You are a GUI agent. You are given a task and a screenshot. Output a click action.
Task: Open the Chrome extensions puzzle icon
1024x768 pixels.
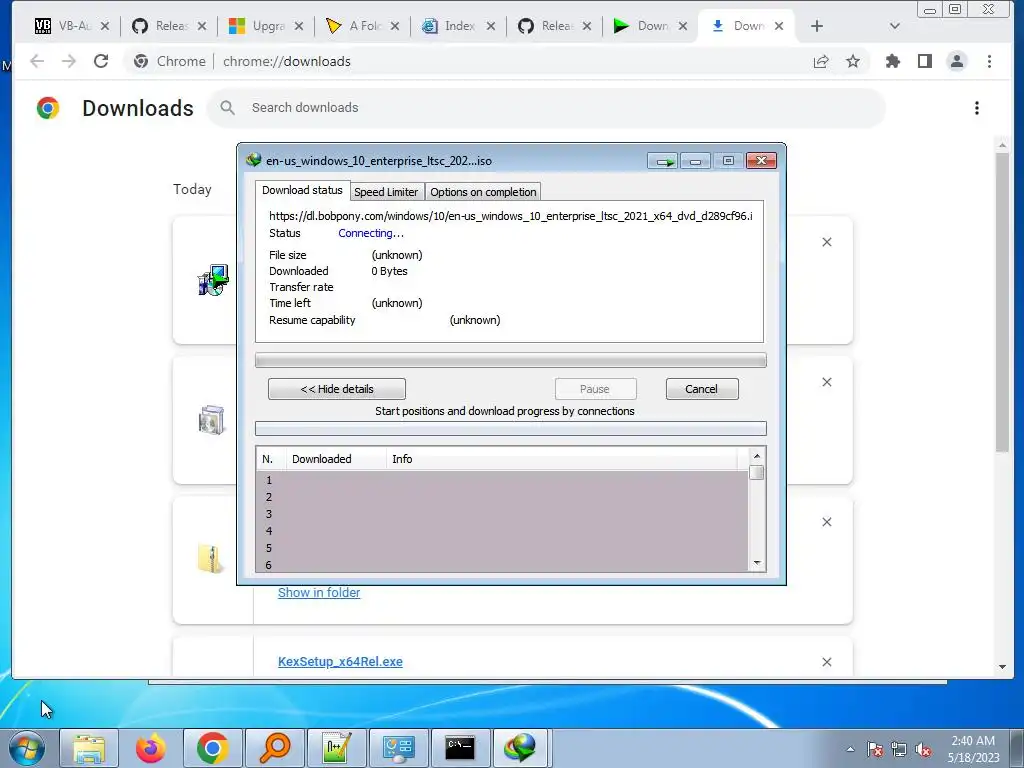tap(892, 61)
